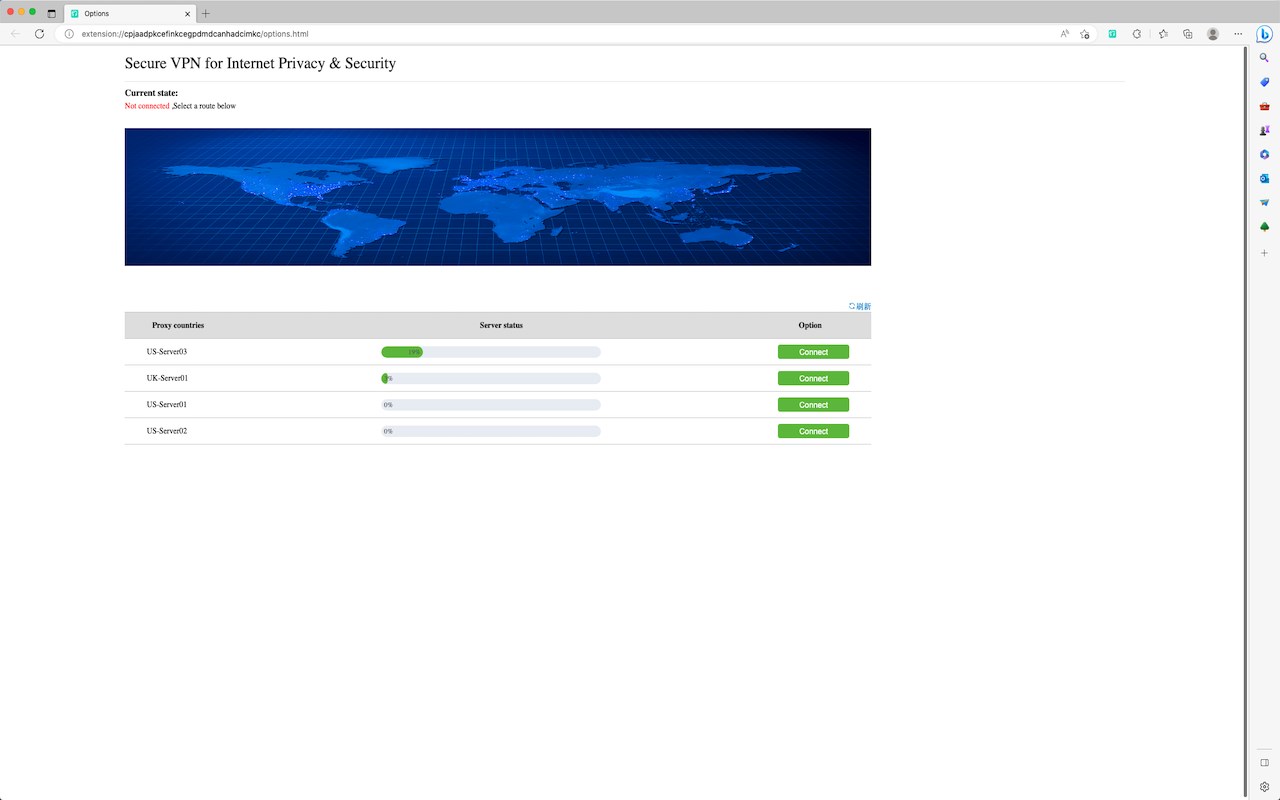The image size is (1280, 800).
Task: Click the US-Server01 0% progress bar
Action: point(491,405)
